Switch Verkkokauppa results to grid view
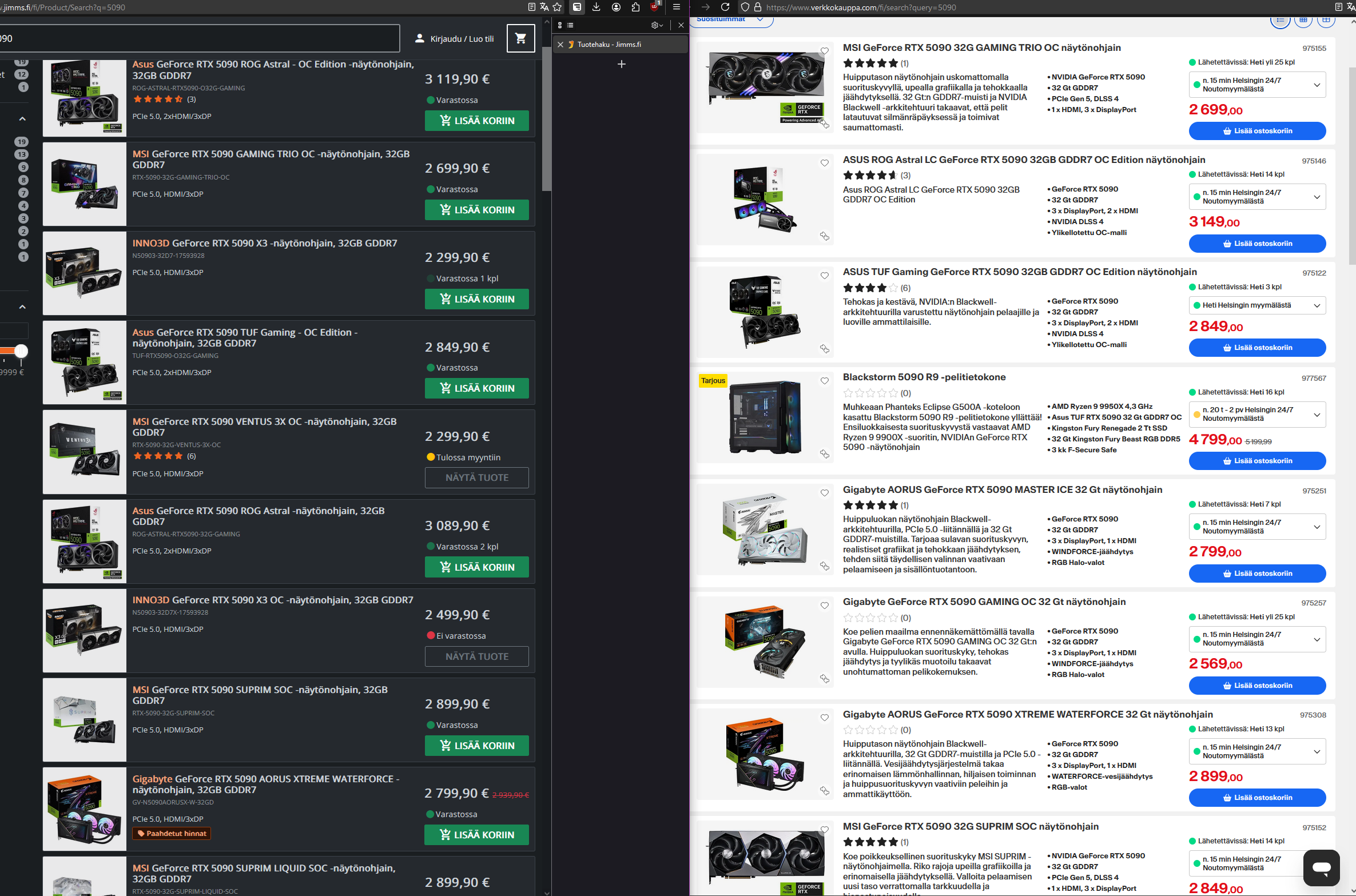 [x=1303, y=20]
